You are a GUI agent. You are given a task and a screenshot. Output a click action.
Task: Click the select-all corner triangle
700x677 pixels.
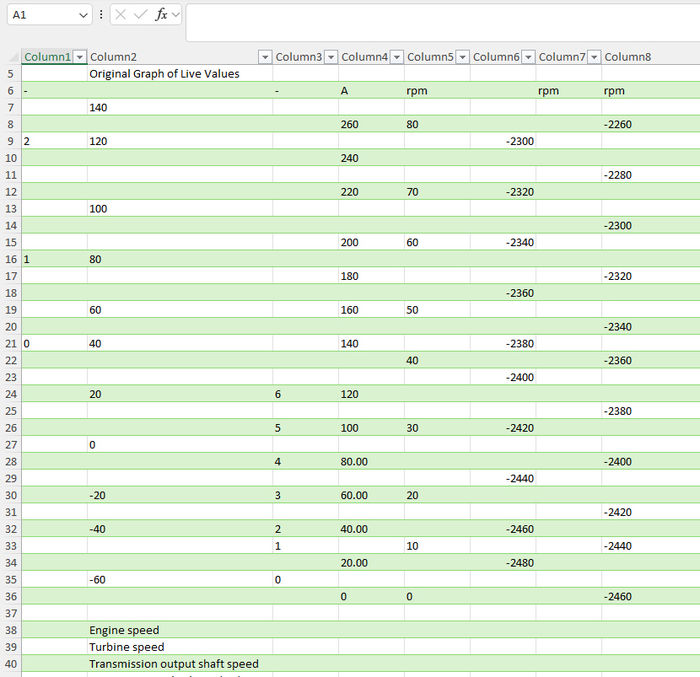[14, 57]
